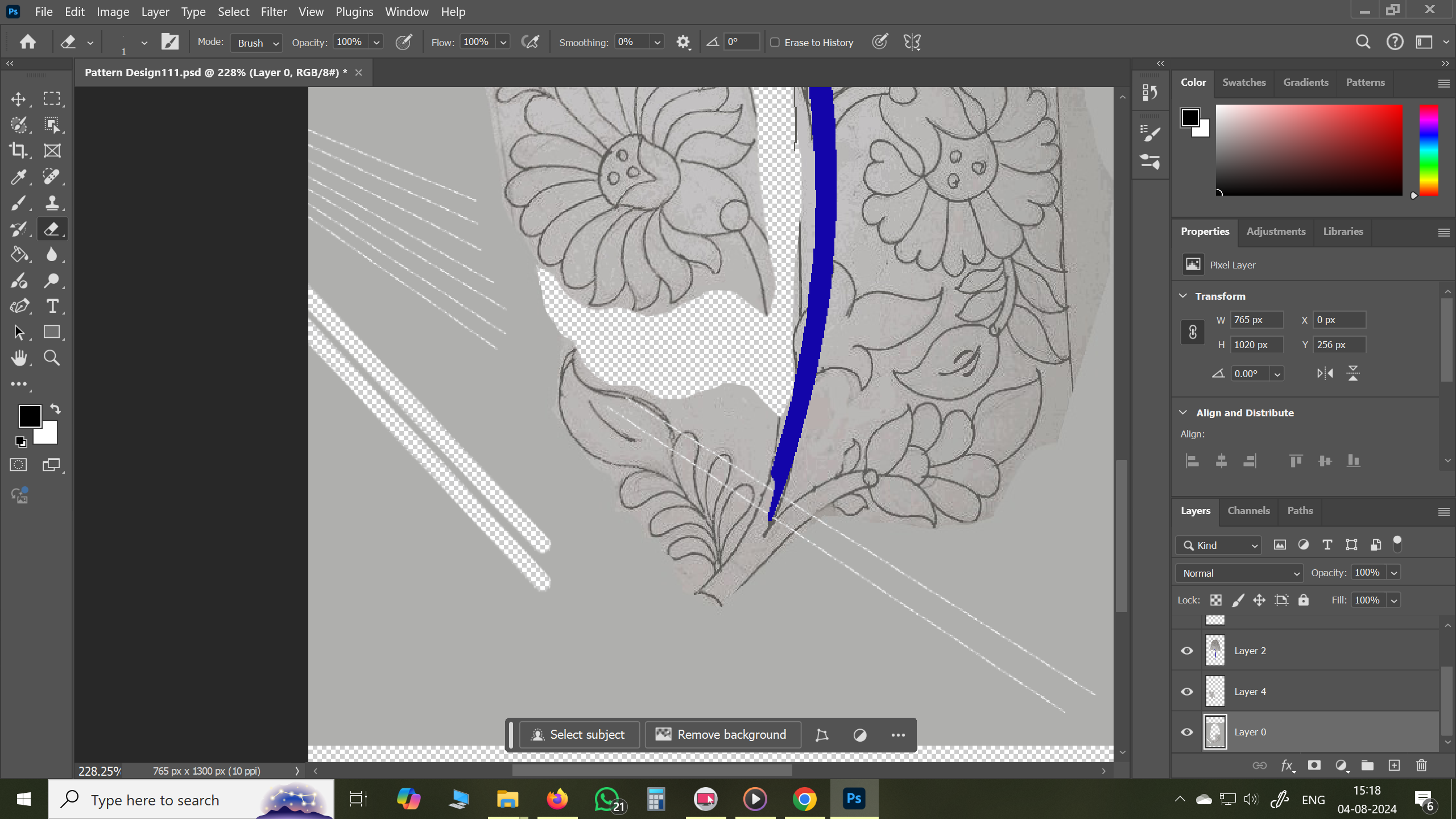Open the Filter menu
The image size is (1456, 819).
coord(274,11)
